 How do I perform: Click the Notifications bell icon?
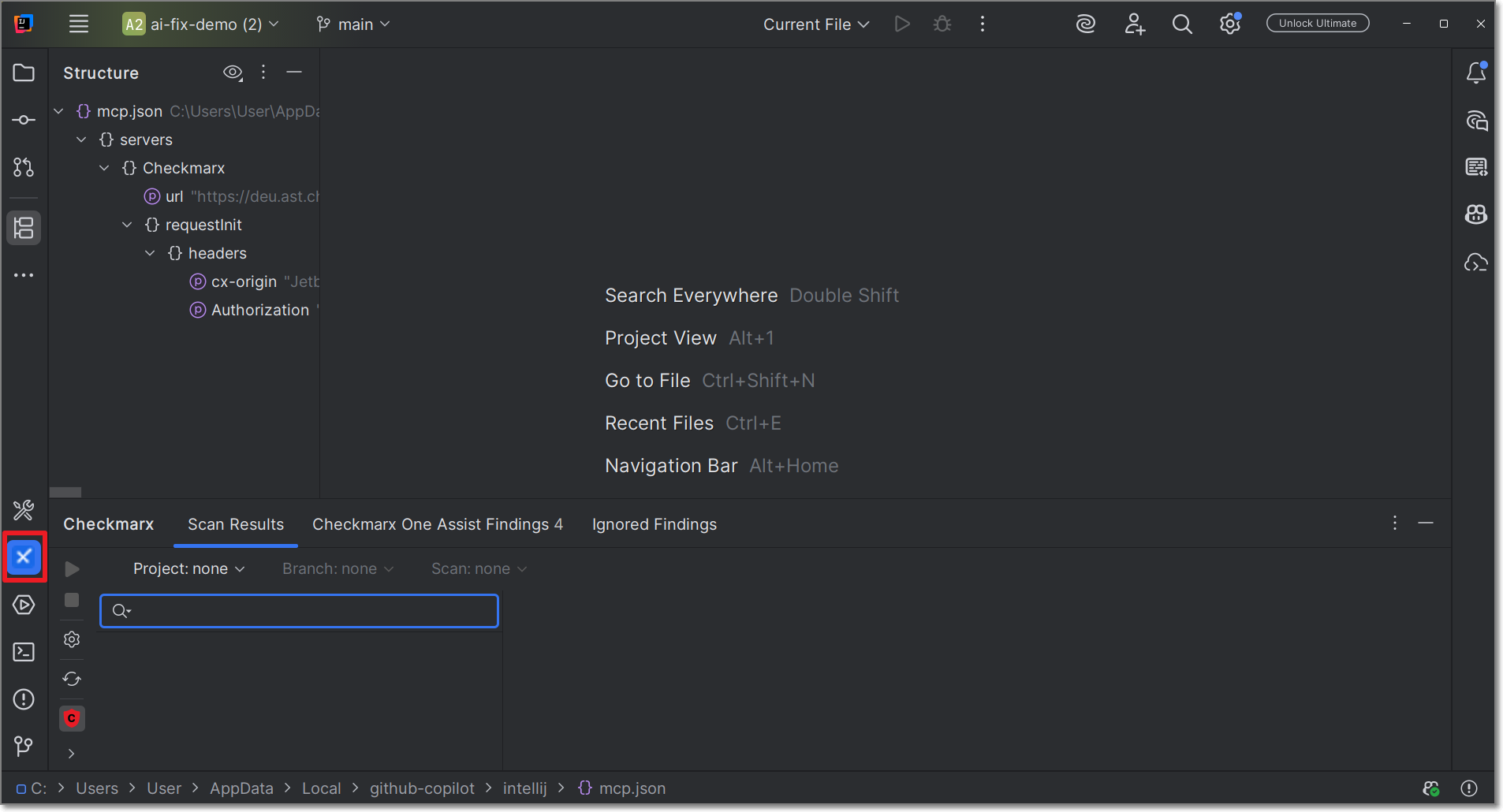point(1475,73)
